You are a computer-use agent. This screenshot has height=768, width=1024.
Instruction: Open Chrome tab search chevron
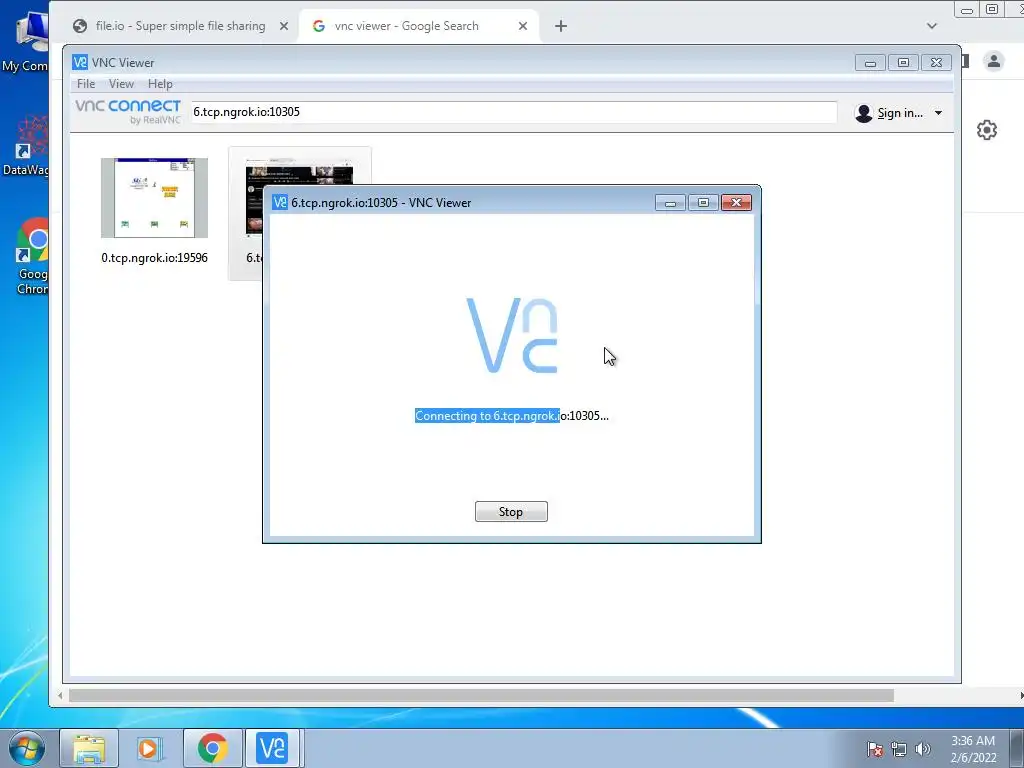932,26
